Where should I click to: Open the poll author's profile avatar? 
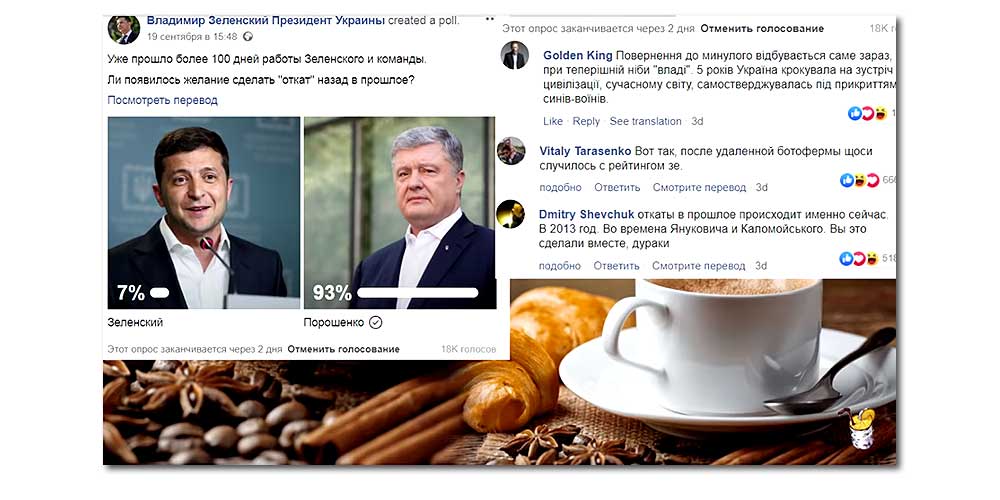[123, 30]
